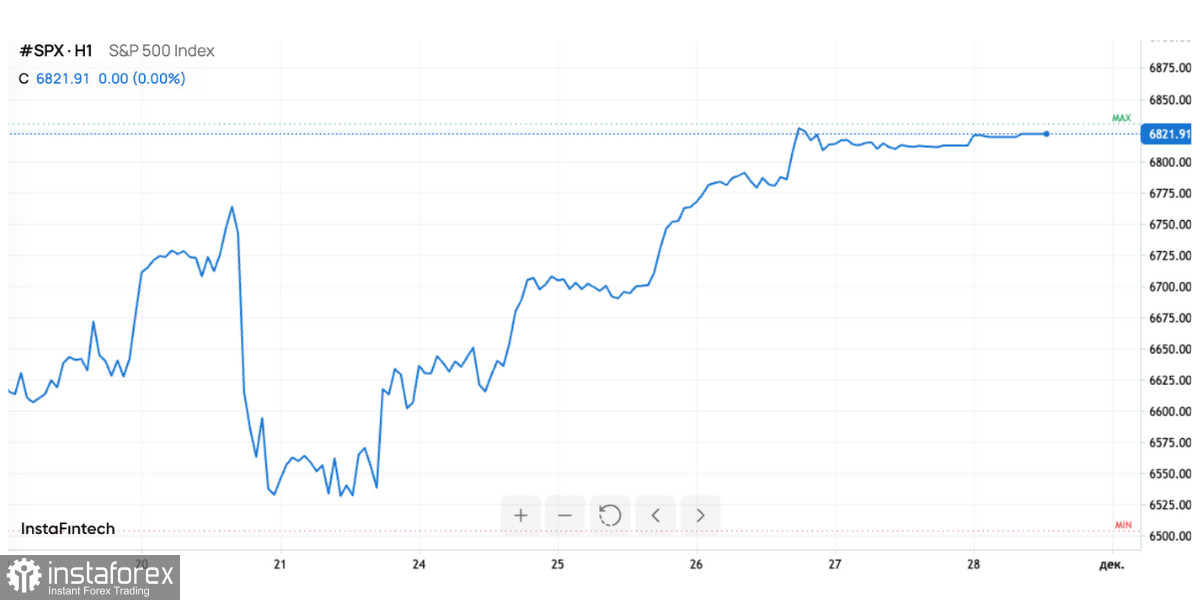Reset the chart view with the reload icon
The height and width of the screenshot is (600, 1200).
(610, 514)
